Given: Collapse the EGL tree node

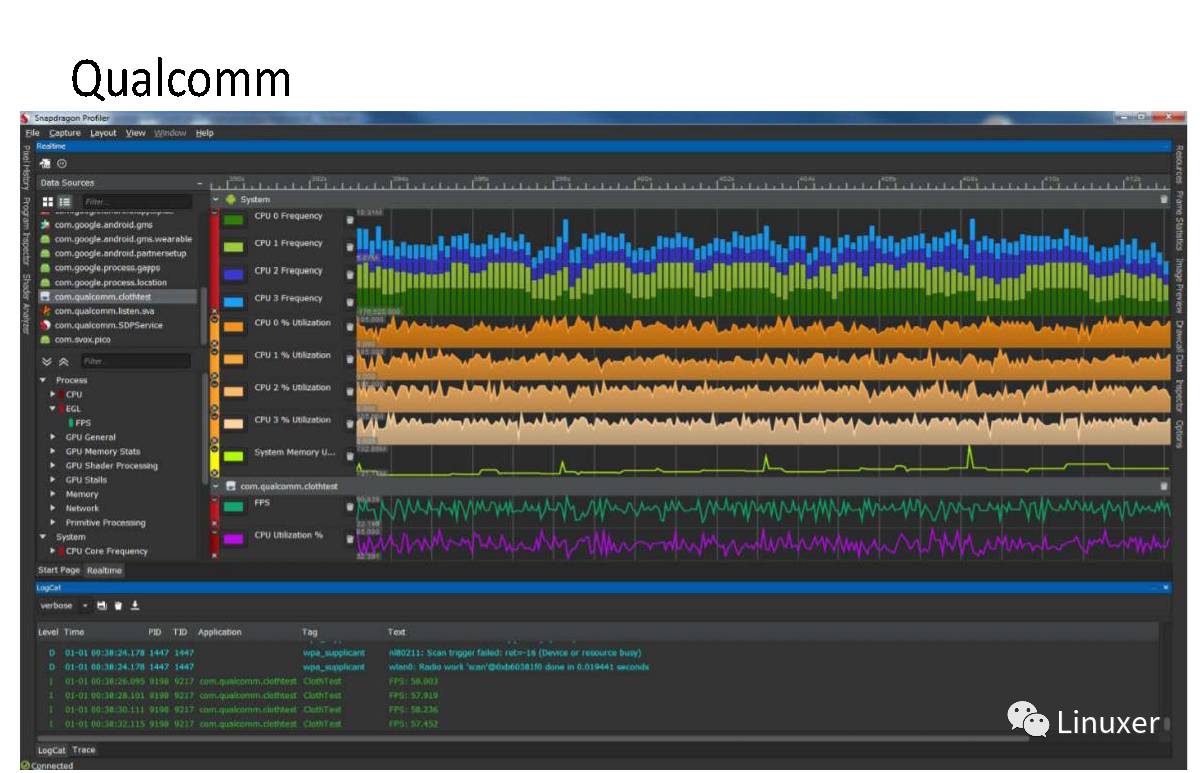Looking at the screenshot, I should pos(53,409).
